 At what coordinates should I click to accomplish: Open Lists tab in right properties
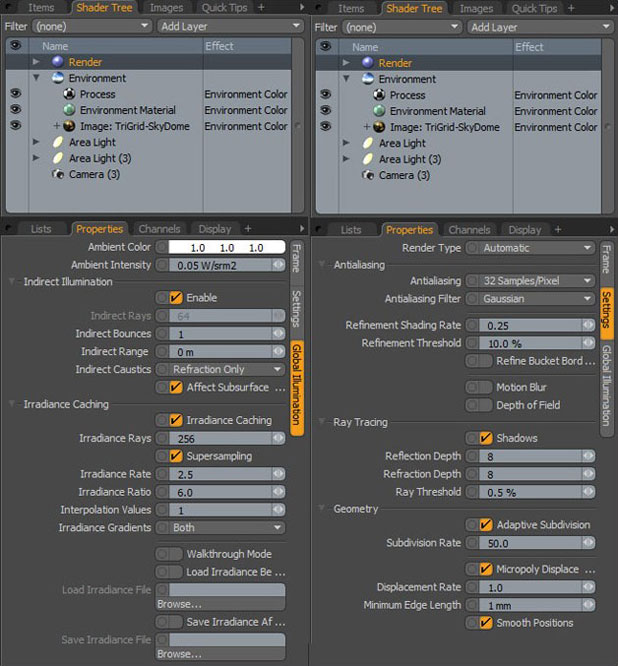coord(351,230)
